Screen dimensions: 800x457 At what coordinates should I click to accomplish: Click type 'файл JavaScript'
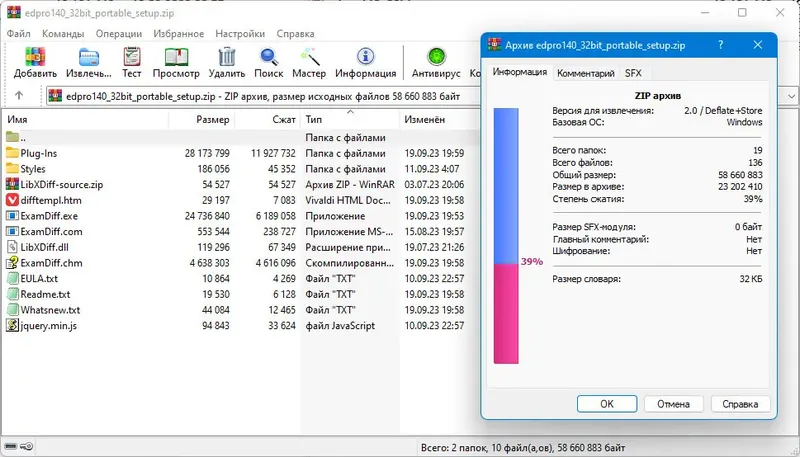(340, 325)
